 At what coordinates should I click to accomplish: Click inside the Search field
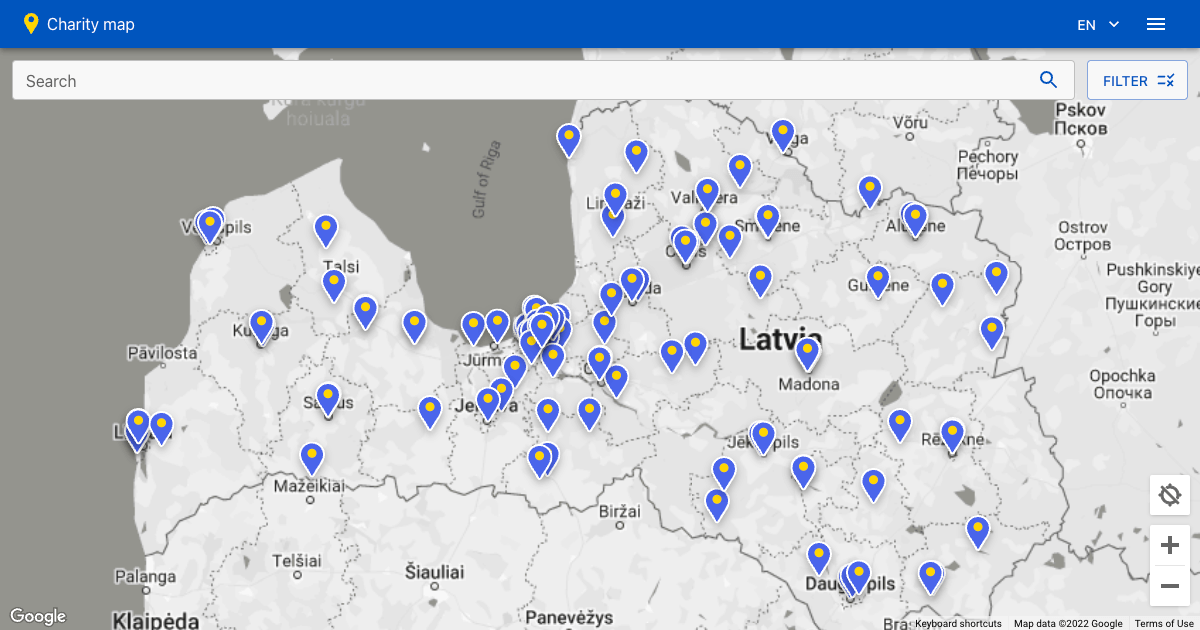(400, 79)
